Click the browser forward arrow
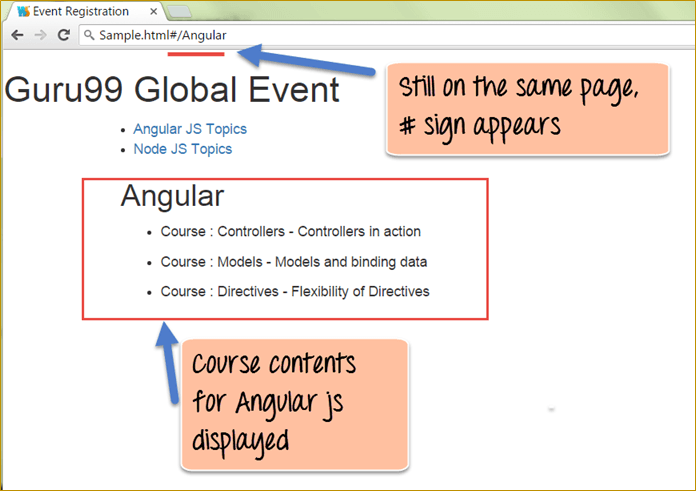Viewport: 696px width, 491px height. click(40, 35)
